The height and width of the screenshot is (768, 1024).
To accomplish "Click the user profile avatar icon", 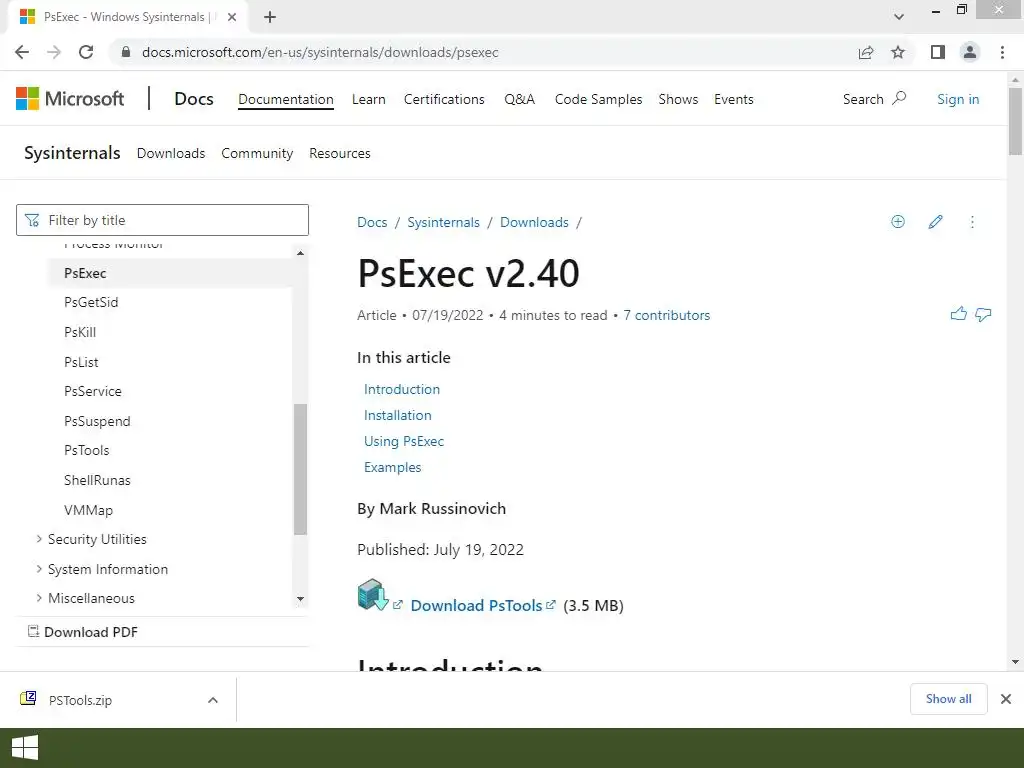I will (x=970, y=52).
